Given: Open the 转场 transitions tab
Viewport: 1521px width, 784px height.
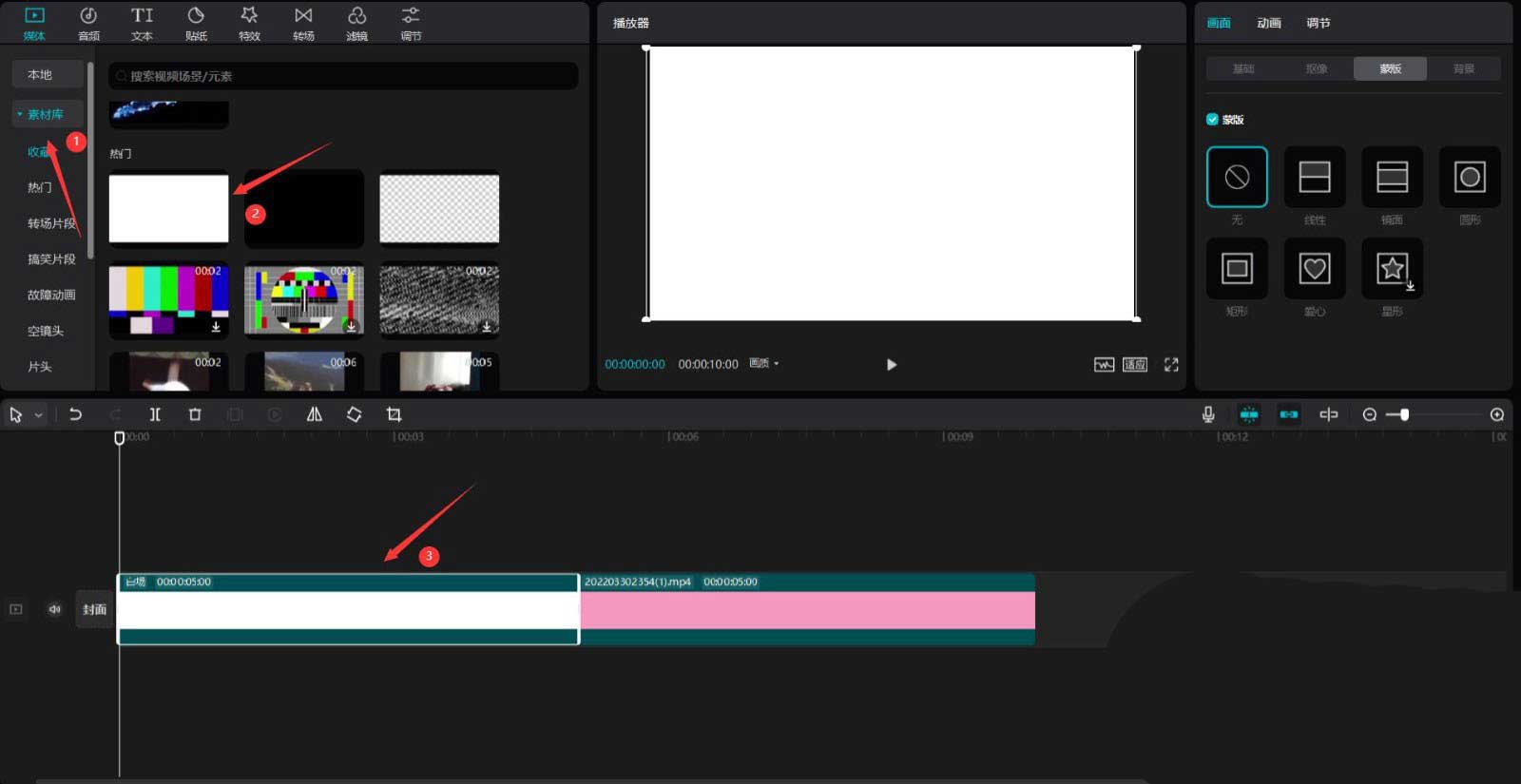Looking at the screenshot, I should click(303, 24).
